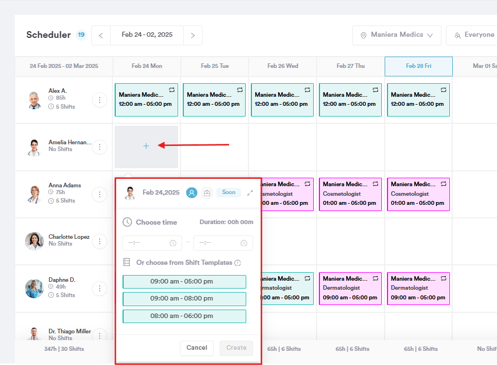The height and width of the screenshot is (365, 497).
Task: Add shift for Amelia on Feb 24 plus icon
Action: pos(146,146)
